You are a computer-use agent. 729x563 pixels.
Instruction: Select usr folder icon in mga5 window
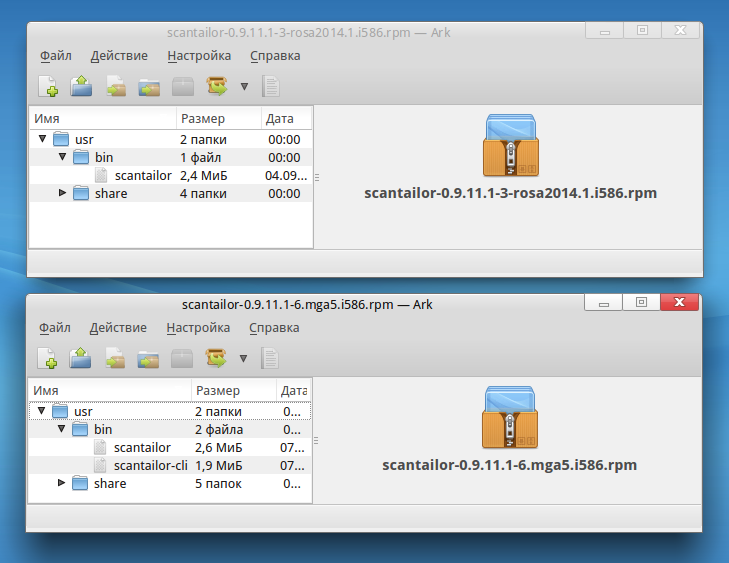(60, 411)
